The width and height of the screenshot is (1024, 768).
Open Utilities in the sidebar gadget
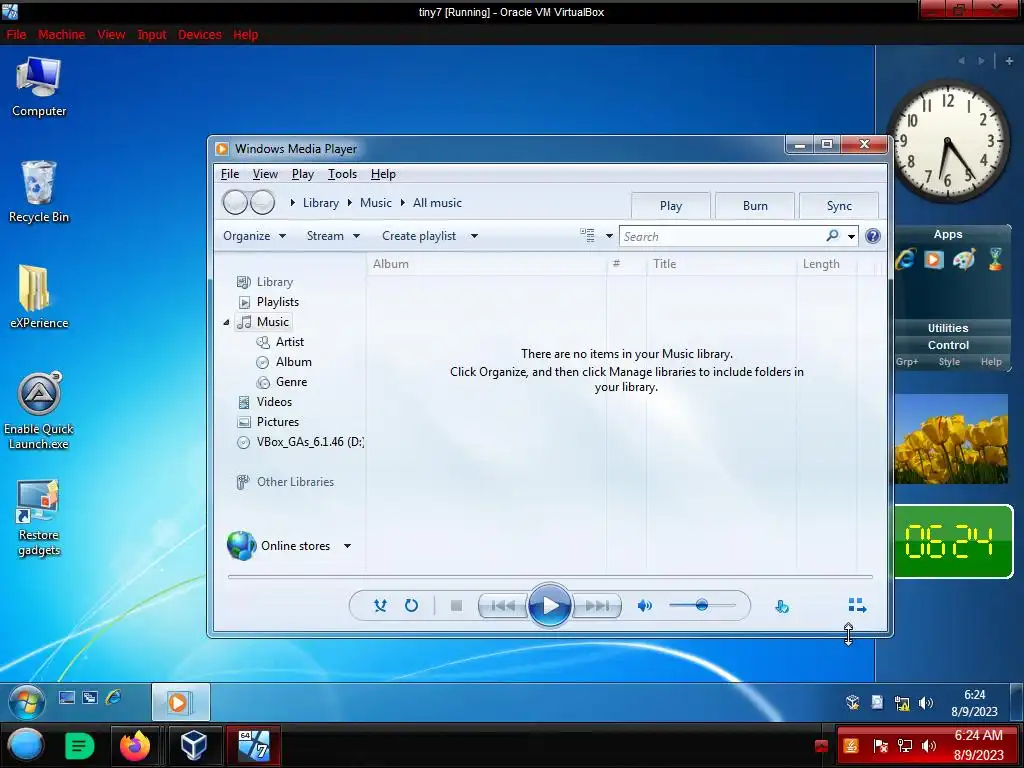click(948, 328)
